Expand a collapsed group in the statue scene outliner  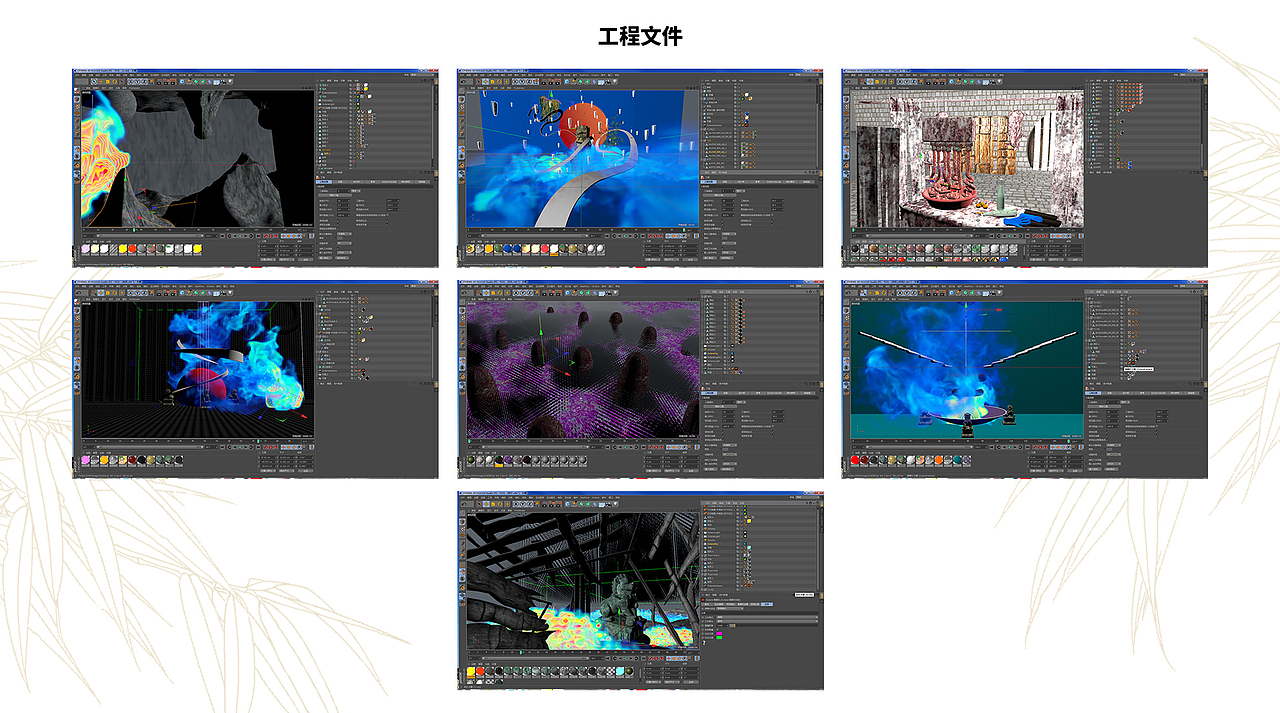(701, 555)
